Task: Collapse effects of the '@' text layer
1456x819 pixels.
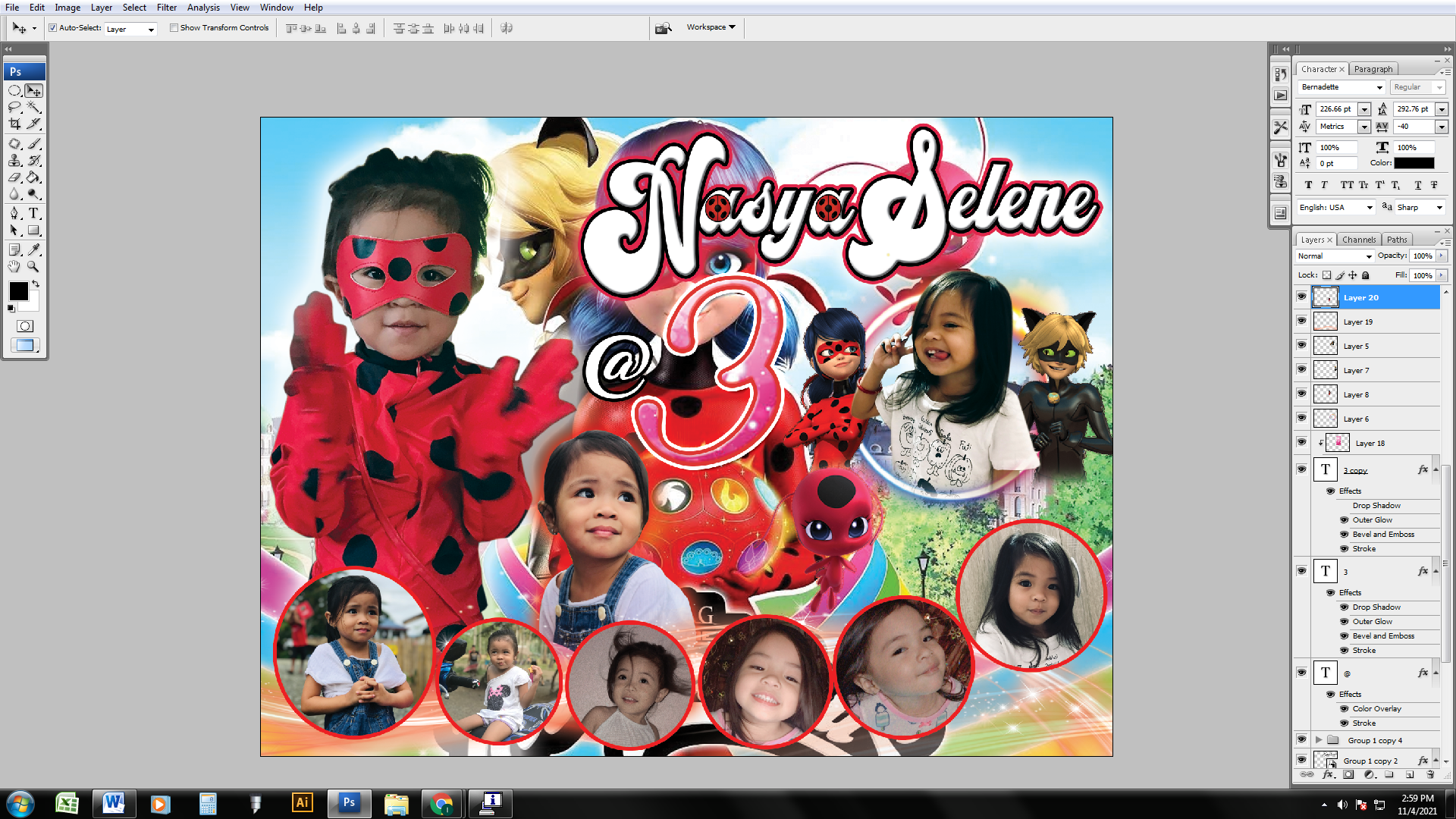Action: [x=1436, y=673]
